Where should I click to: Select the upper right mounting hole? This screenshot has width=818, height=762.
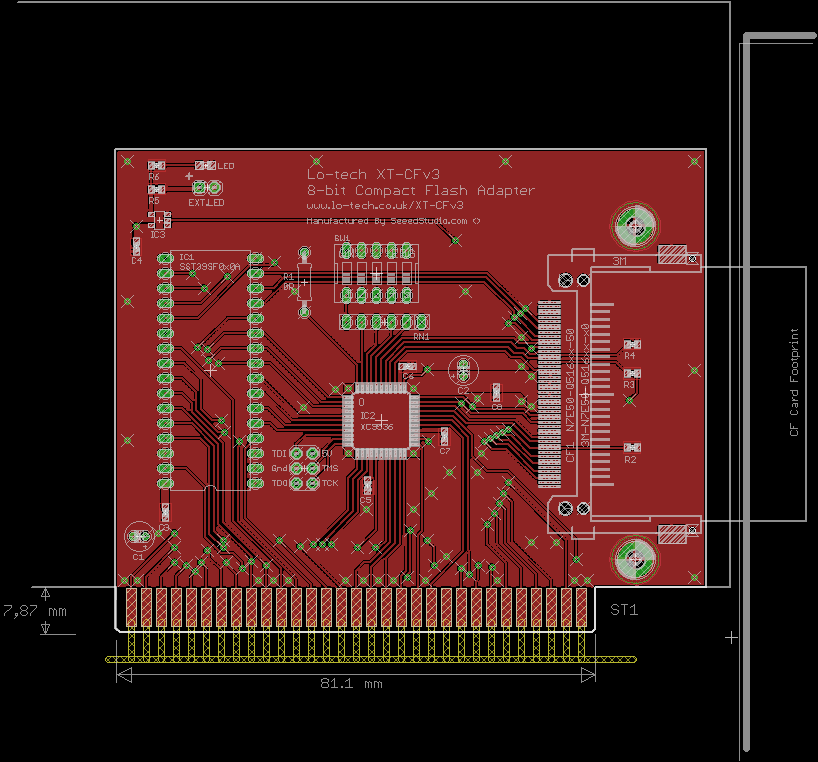pos(634,226)
